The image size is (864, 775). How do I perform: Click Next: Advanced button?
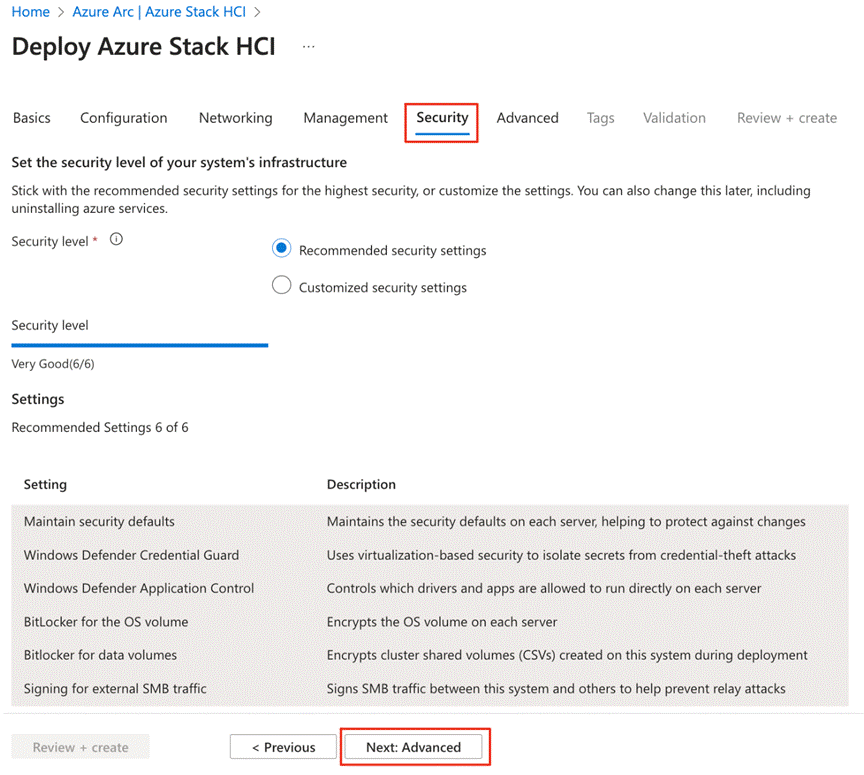point(413,747)
